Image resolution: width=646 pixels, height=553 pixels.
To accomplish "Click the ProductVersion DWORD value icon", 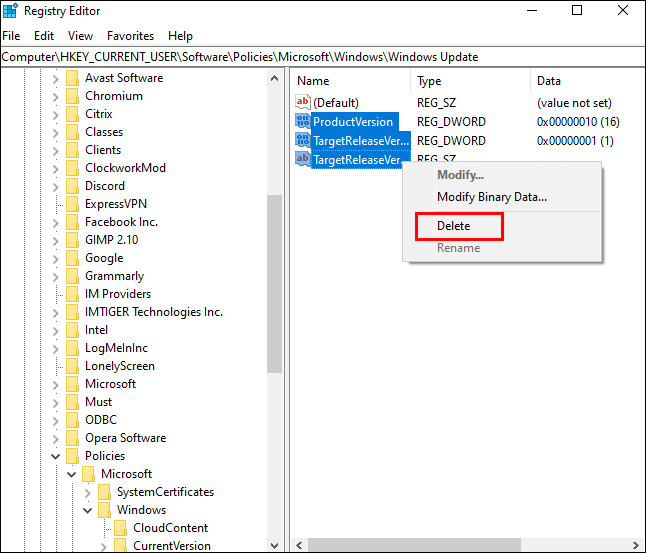I will (303, 122).
